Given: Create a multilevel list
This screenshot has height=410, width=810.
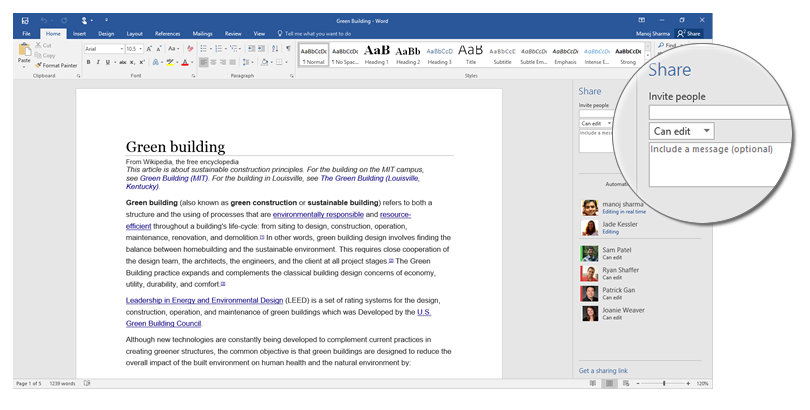Looking at the screenshot, I should point(234,49).
